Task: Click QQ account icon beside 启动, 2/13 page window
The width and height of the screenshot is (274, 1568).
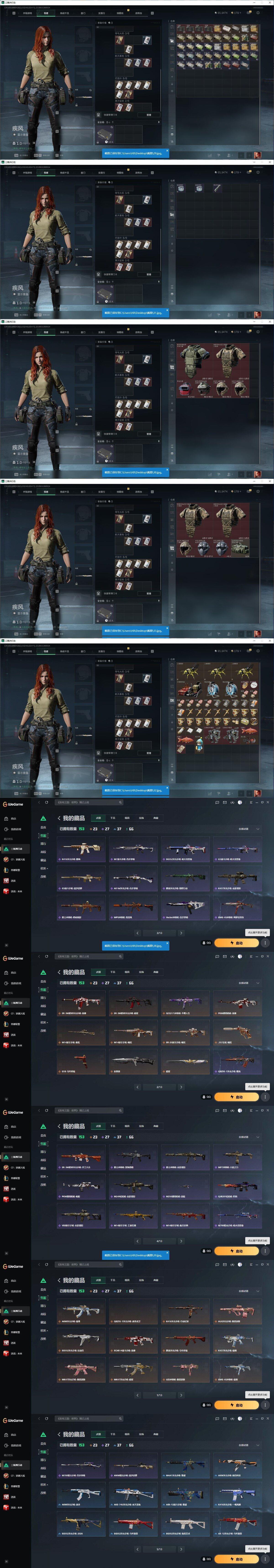Action: (x=207, y=1097)
